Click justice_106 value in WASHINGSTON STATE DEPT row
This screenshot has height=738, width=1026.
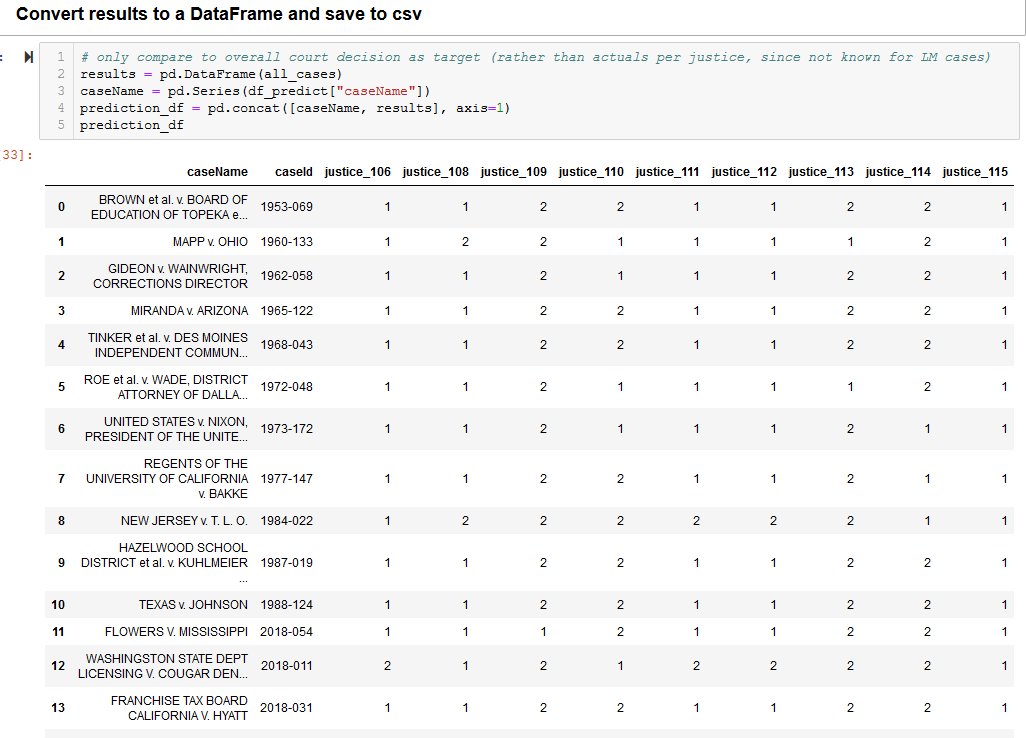pyautogui.click(x=387, y=665)
